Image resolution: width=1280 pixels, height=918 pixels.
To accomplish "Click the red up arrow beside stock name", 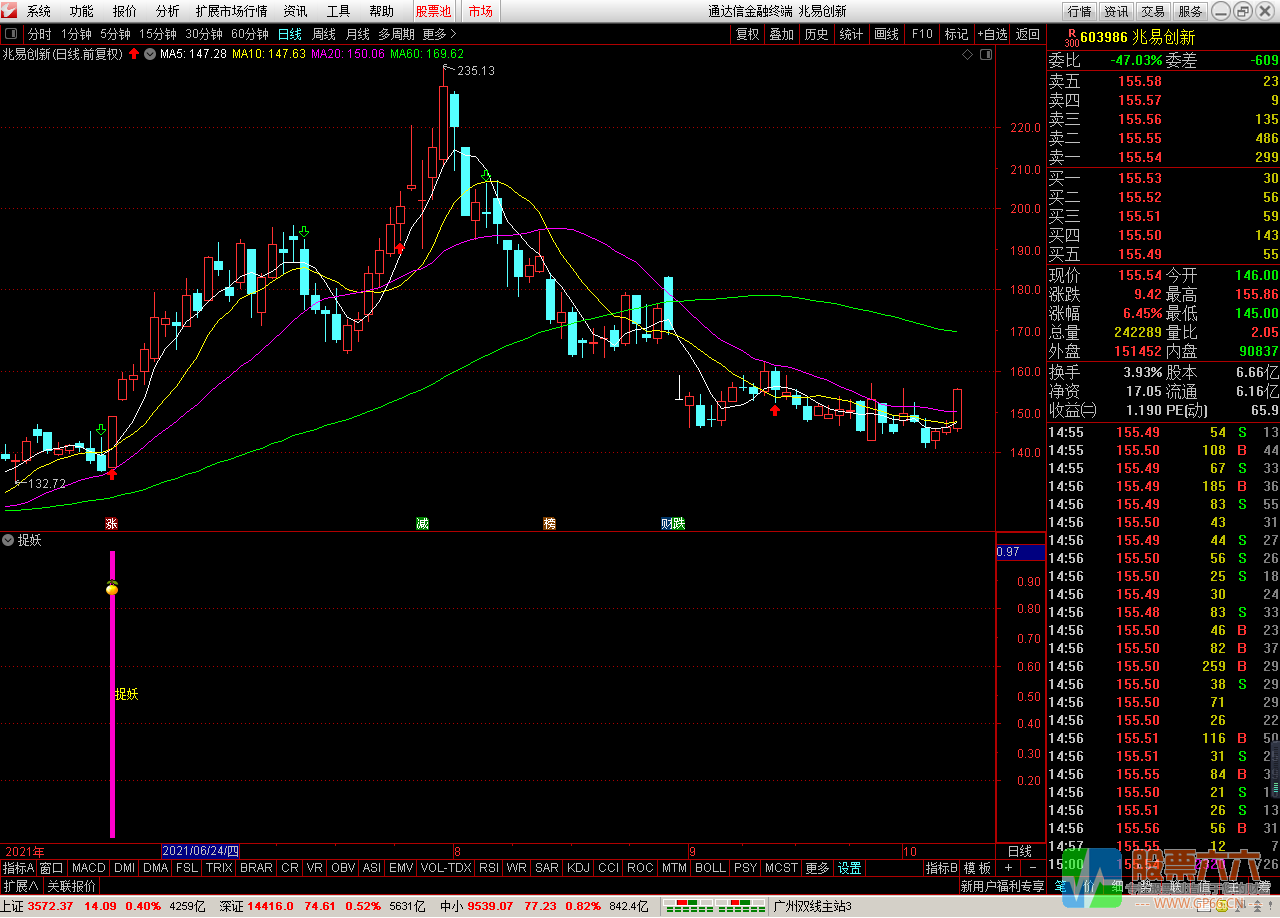I will coord(134,54).
